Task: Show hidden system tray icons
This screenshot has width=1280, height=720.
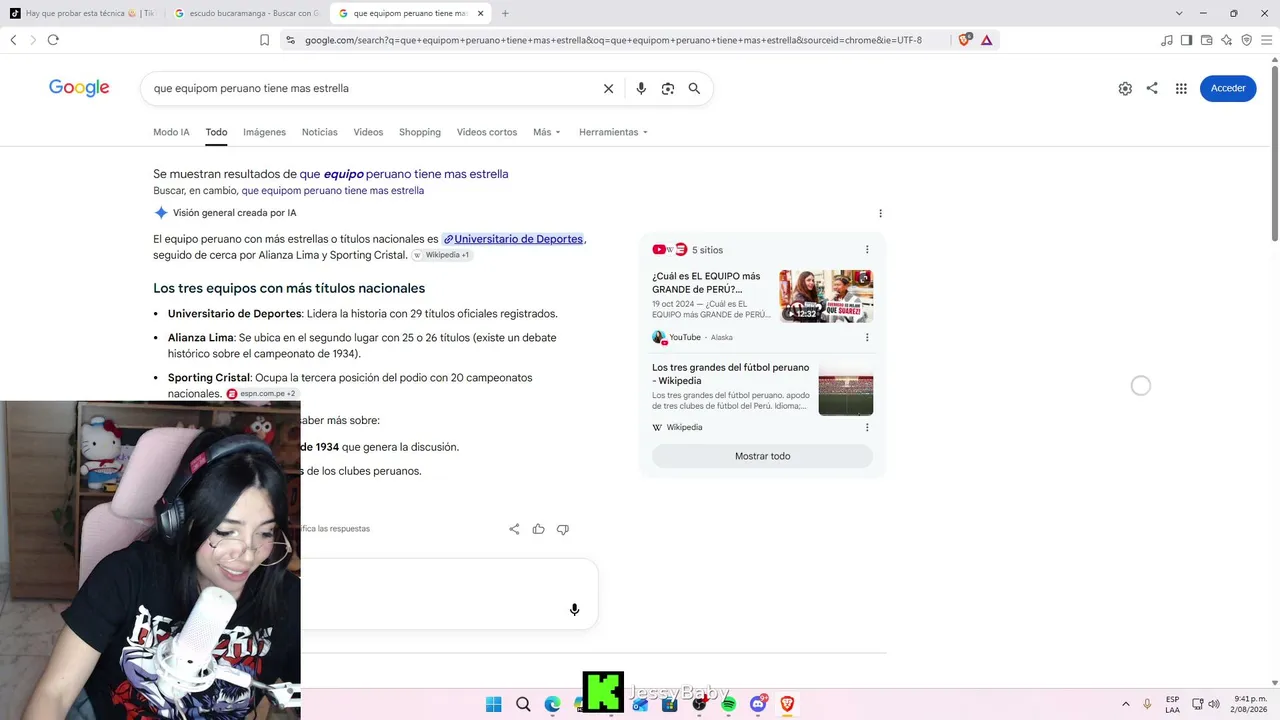Action: (1125, 704)
